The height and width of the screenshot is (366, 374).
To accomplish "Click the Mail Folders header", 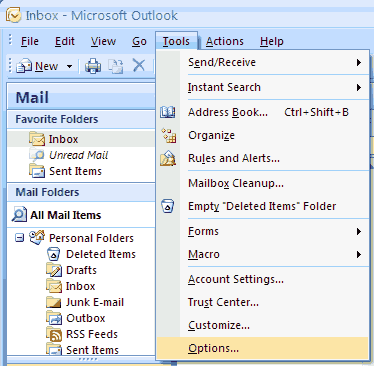I will point(81,192).
